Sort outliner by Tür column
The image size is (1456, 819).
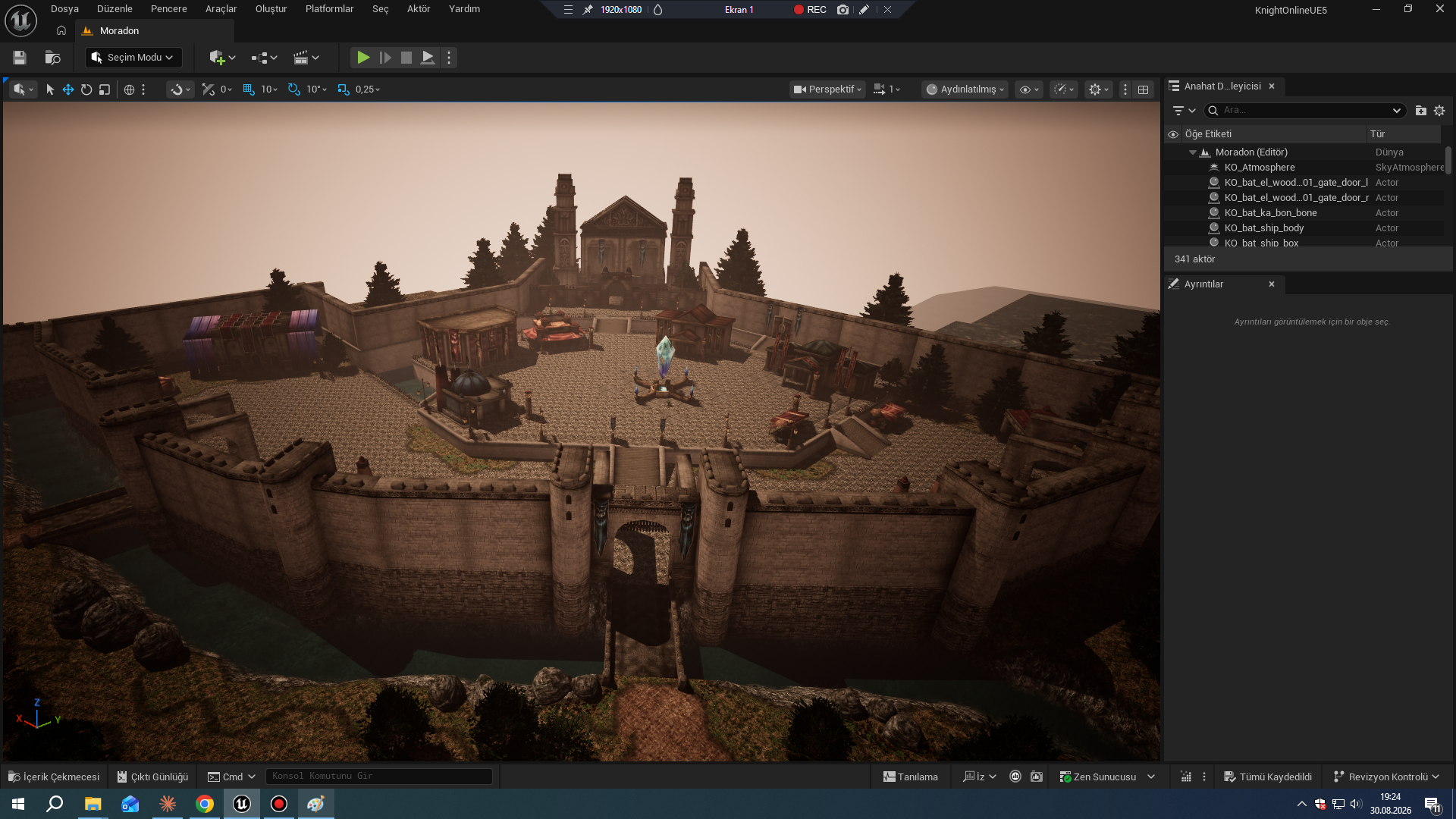(1404, 134)
